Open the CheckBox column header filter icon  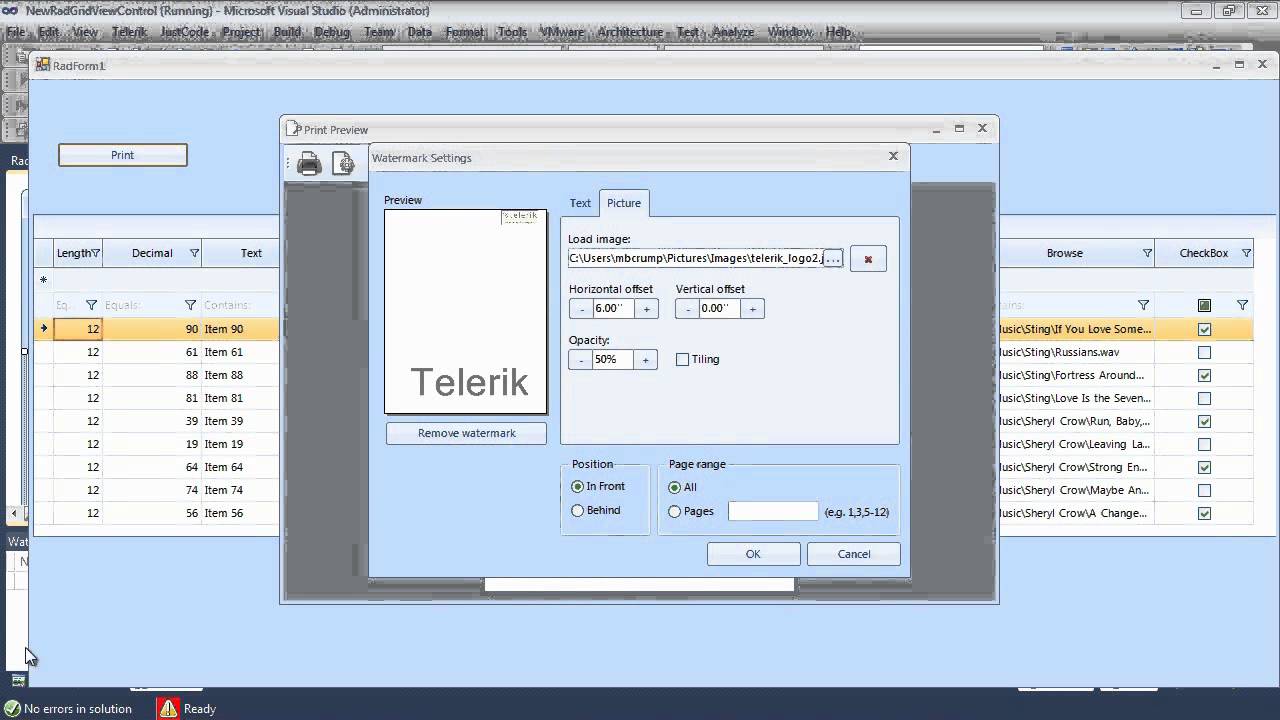1246,253
